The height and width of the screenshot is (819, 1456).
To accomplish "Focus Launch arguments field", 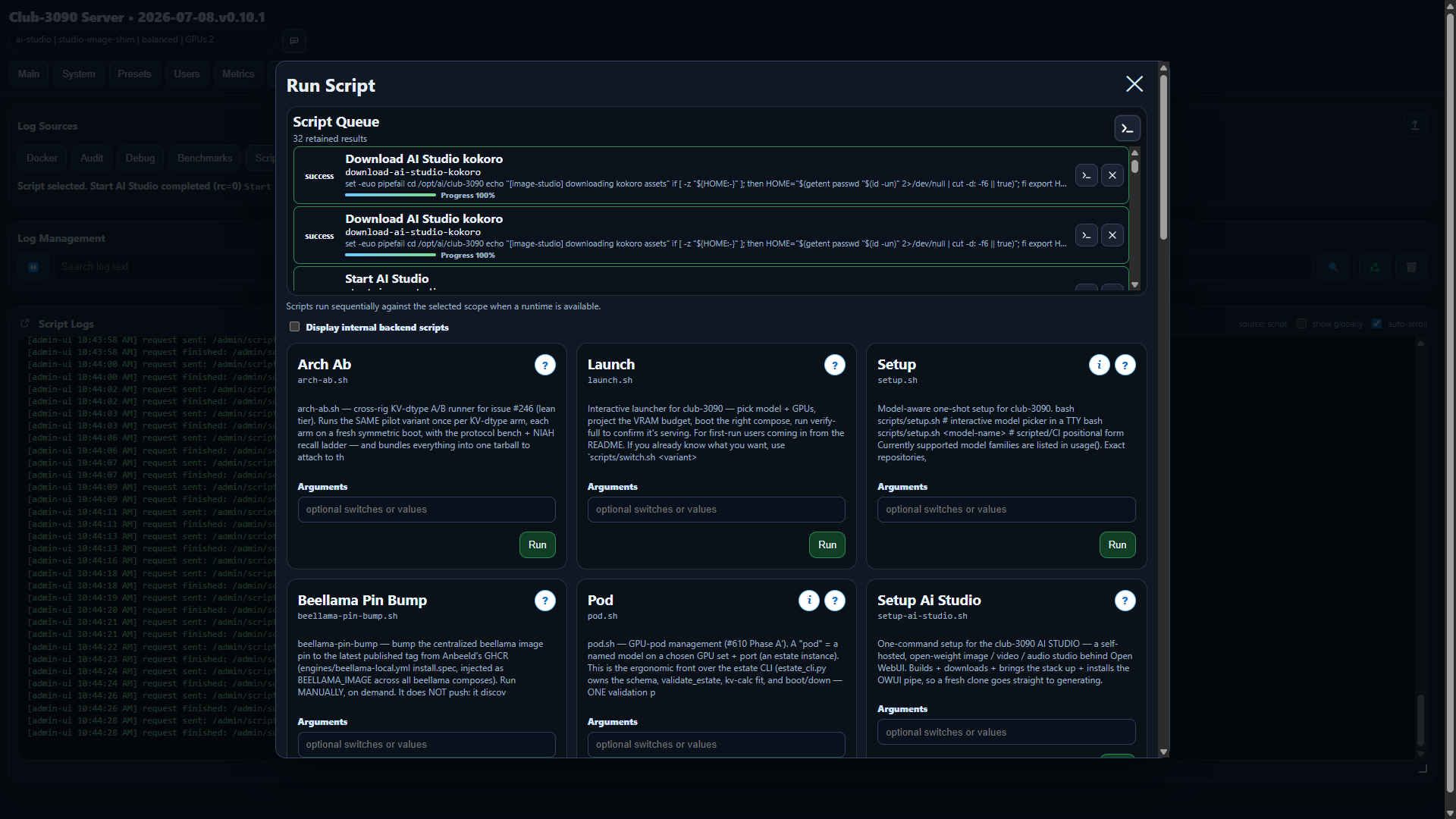I will (717, 510).
